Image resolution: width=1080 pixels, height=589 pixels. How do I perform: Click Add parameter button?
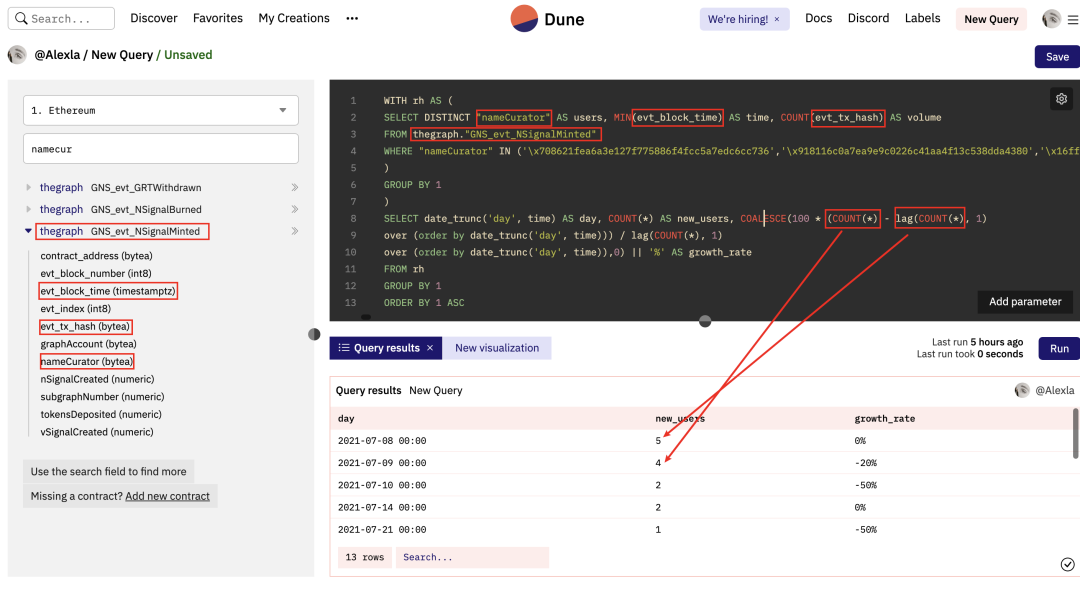1025,302
